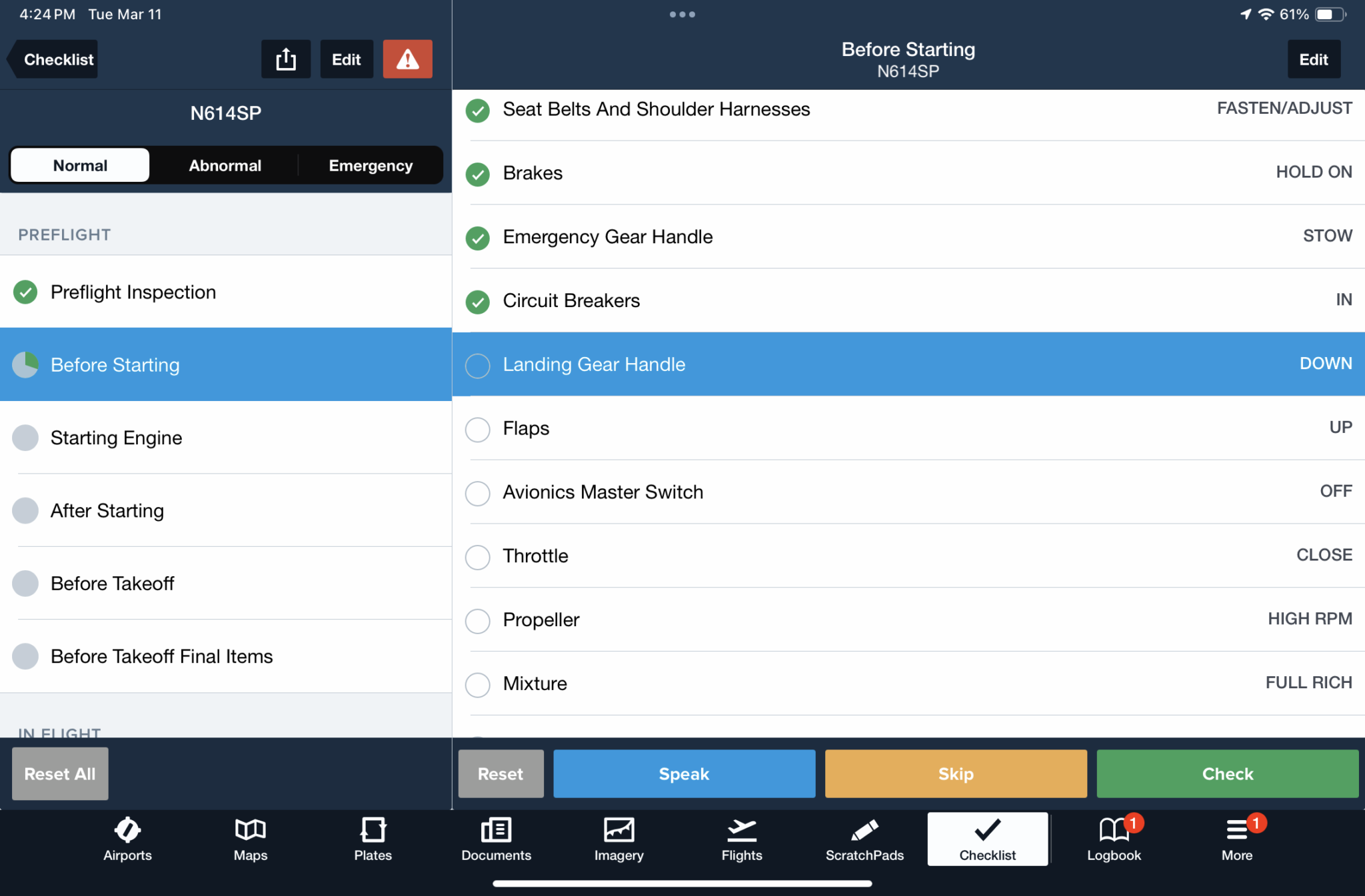Switch to the Emergency checklist tab
The height and width of the screenshot is (896, 1365).
(371, 165)
